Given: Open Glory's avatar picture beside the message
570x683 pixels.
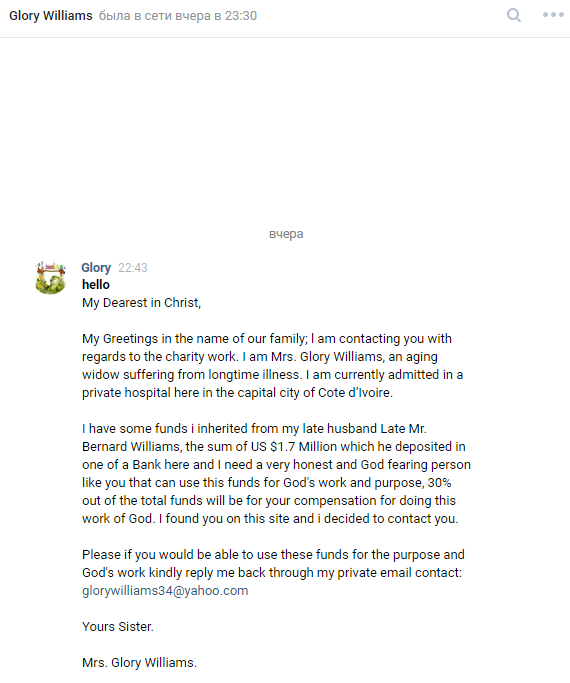Looking at the screenshot, I should (x=51, y=277).
